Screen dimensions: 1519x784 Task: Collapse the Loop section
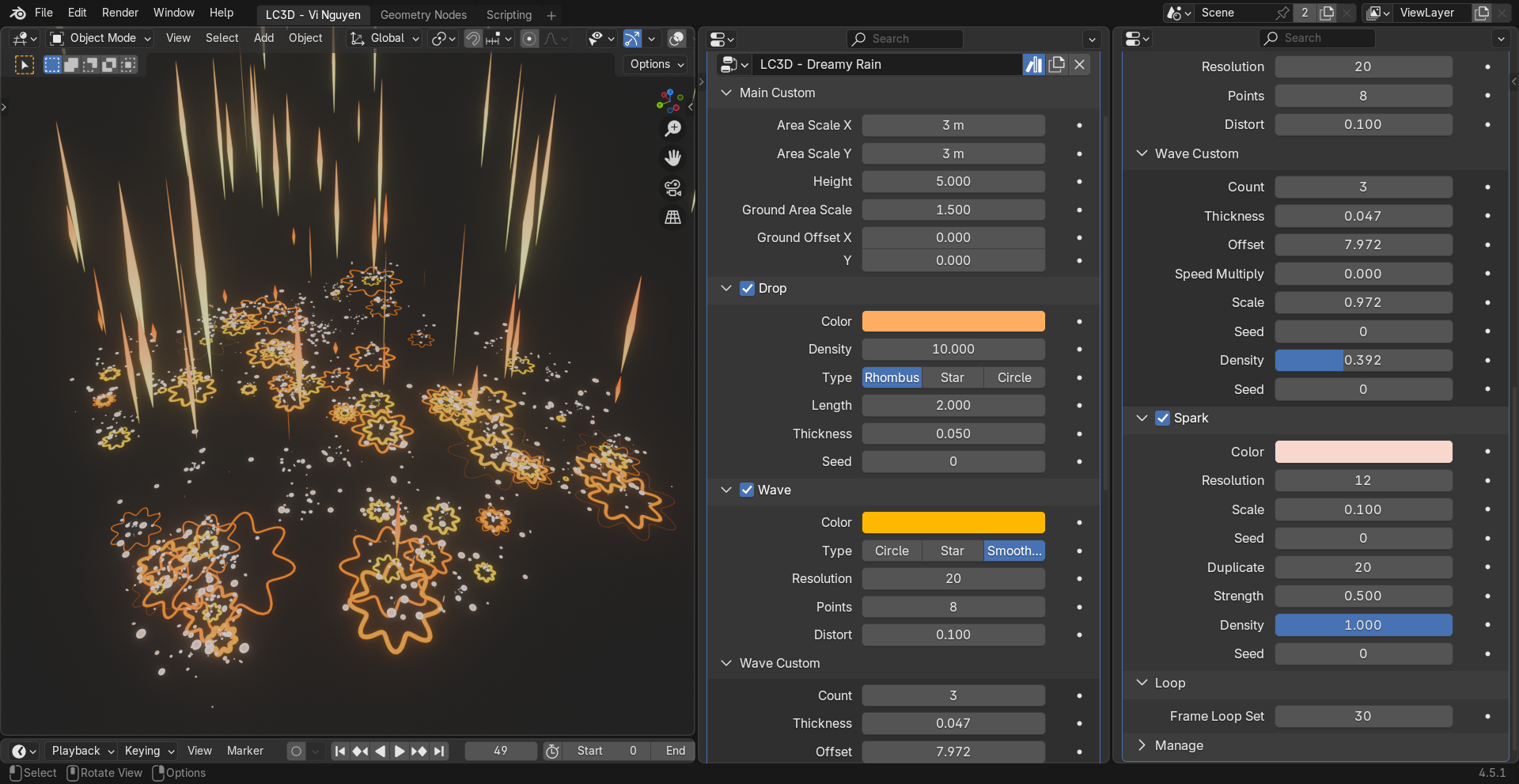[1169, 683]
